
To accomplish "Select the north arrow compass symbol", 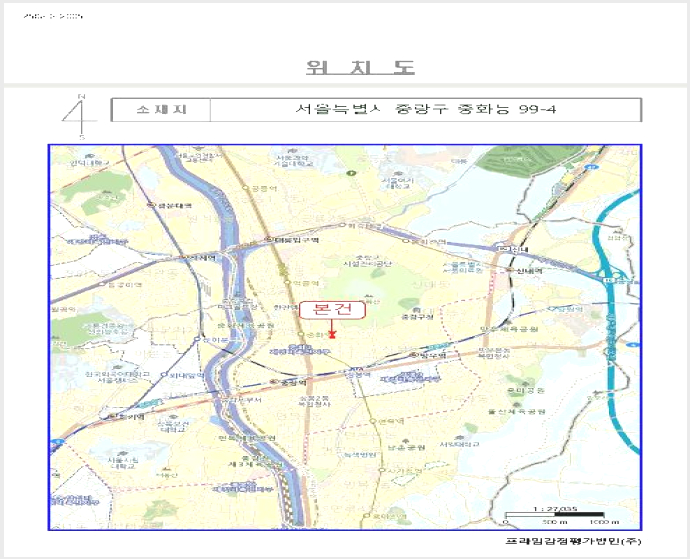I will pos(78,117).
